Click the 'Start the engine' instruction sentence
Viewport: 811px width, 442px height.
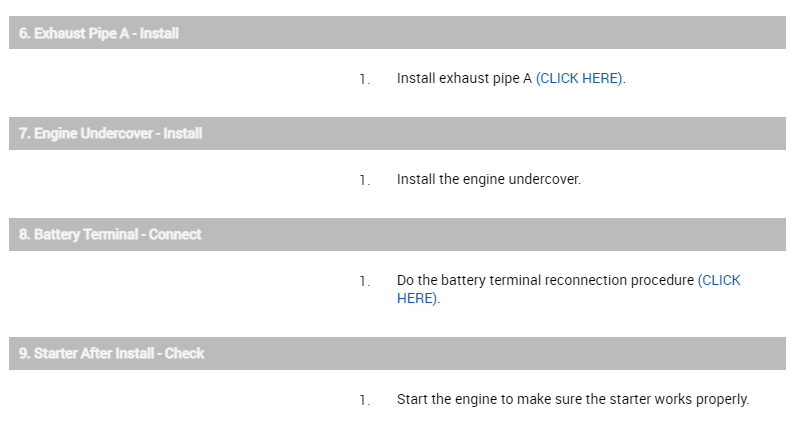(x=572, y=400)
